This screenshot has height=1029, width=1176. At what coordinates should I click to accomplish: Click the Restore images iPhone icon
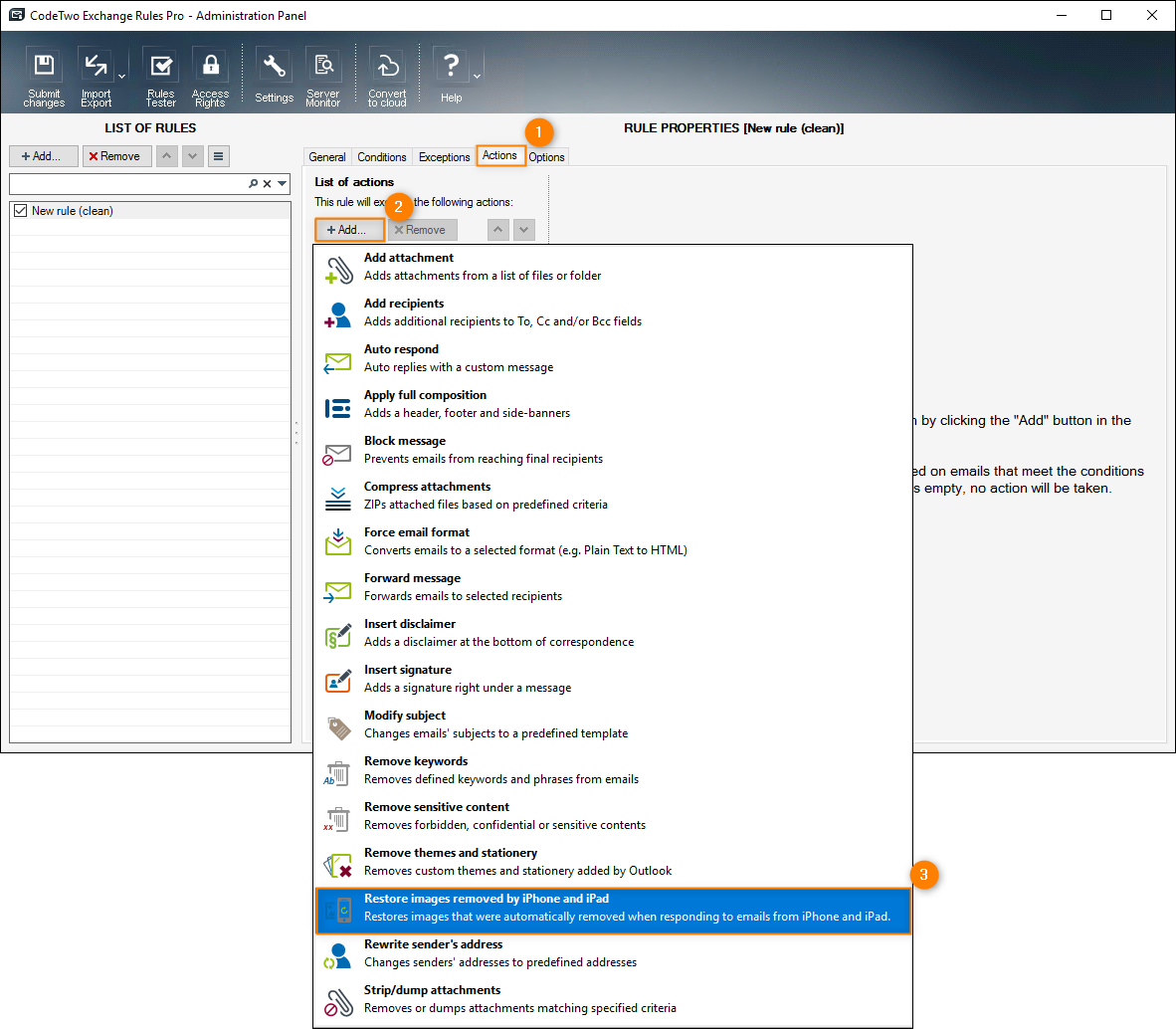[338, 911]
